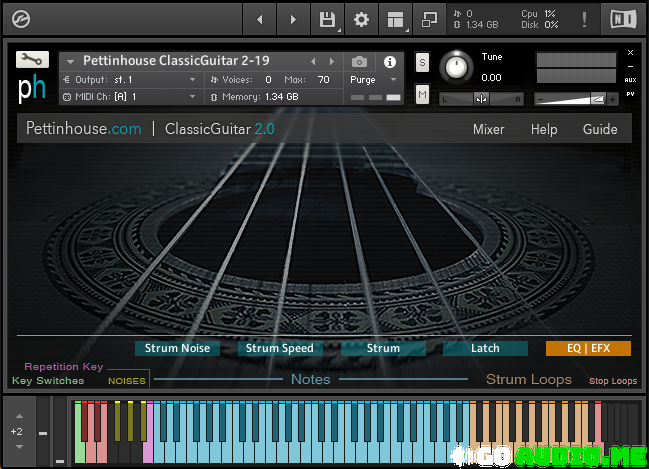Click the workspace layout panel icon
This screenshot has width=649, height=469.
click(x=396, y=19)
